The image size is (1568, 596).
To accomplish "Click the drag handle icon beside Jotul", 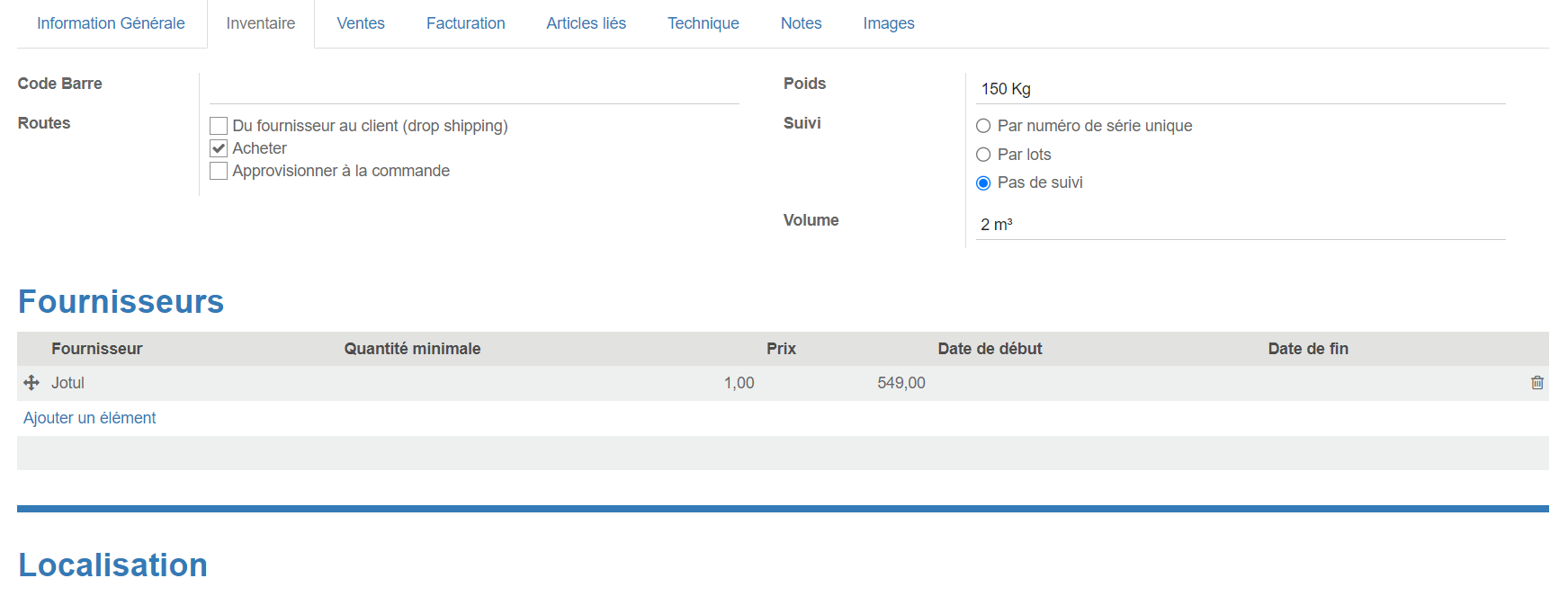I will pyautogui.click(x=31, y=383).
